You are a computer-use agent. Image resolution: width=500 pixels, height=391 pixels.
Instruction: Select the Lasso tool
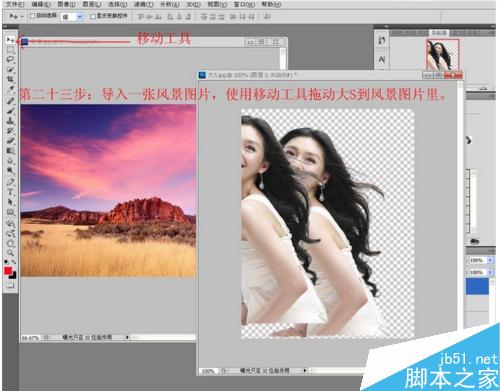pyautogui.click(x=10, y=60)
